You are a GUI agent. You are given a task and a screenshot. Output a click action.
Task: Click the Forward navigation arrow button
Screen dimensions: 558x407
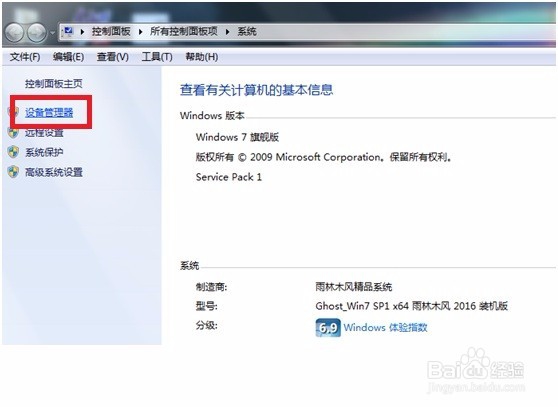pos(37,33)
